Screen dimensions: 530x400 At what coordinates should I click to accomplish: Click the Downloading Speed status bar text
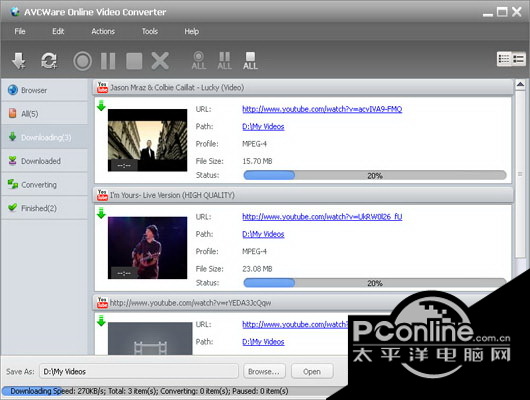click(x=149, y=391)
